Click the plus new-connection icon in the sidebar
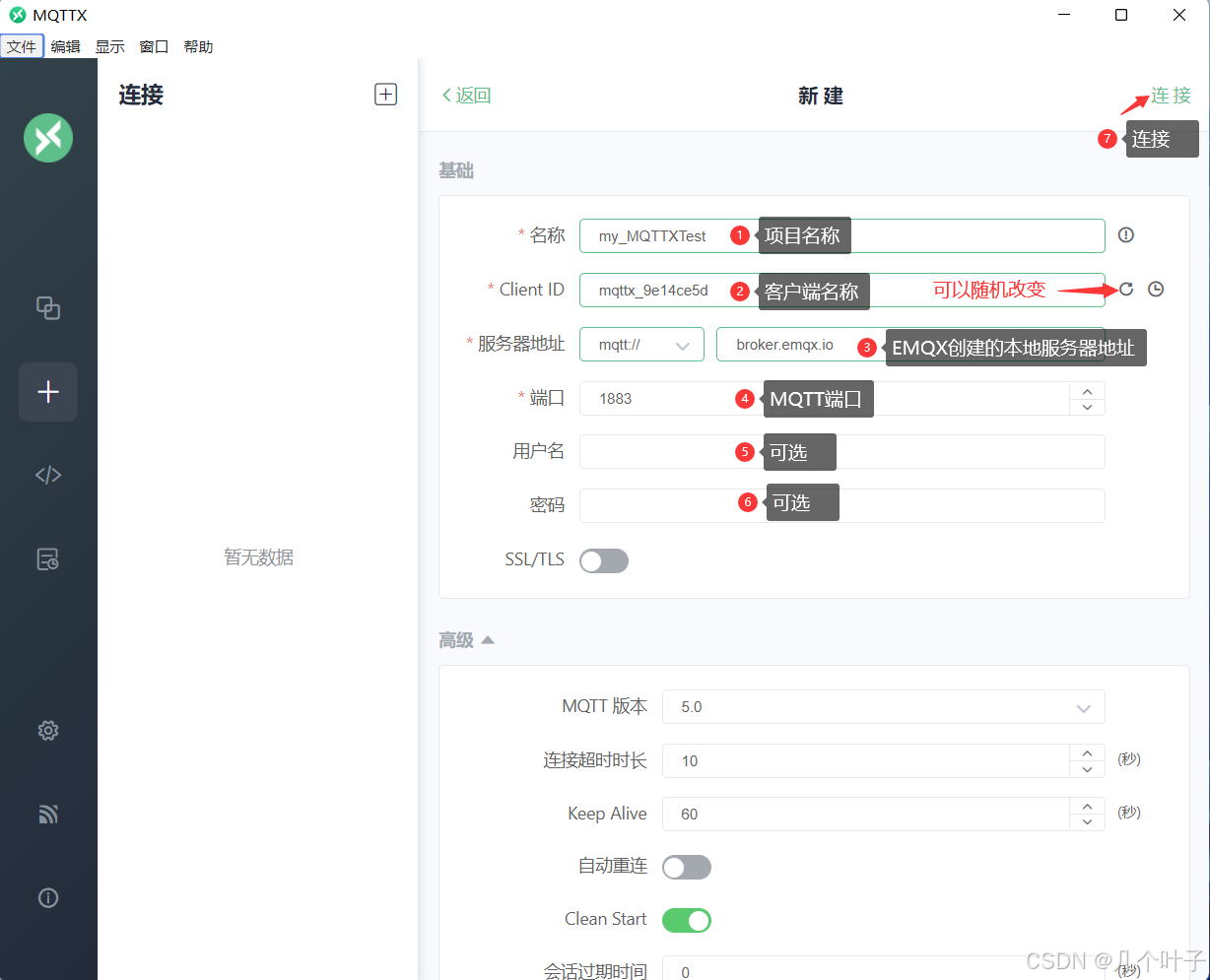 coord(48,392)
